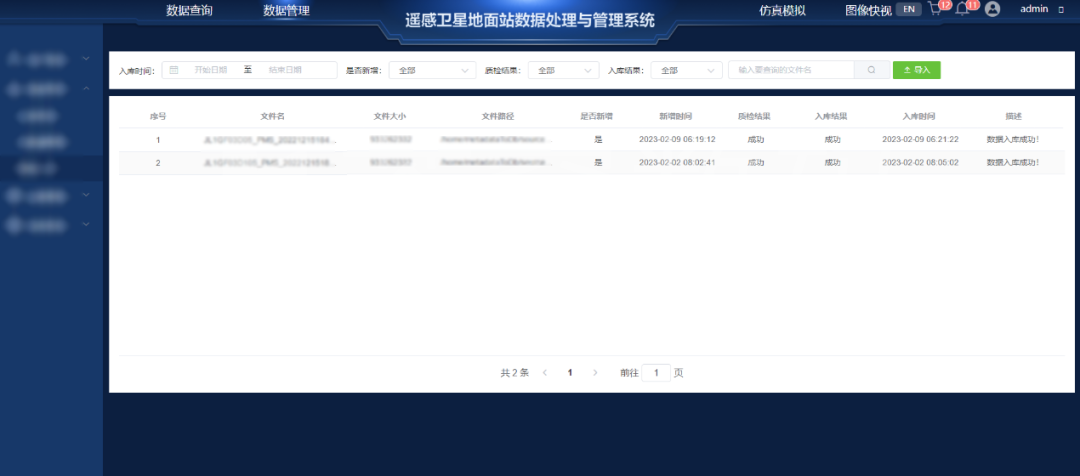Click the 文件名 column header
1080x476 pixels.
[x=273, y=116]
